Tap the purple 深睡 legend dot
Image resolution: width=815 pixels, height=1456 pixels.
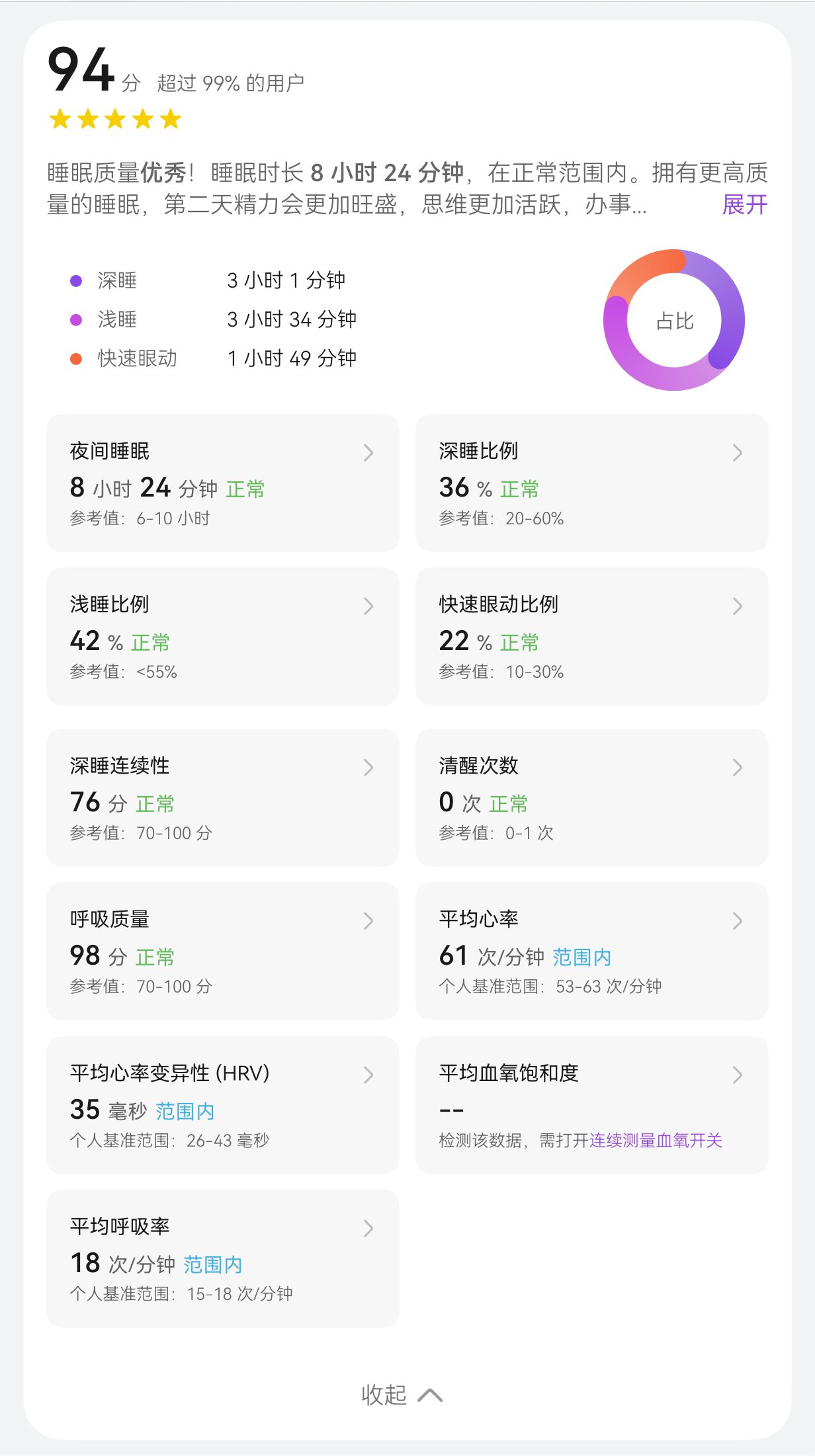(76, 281)
